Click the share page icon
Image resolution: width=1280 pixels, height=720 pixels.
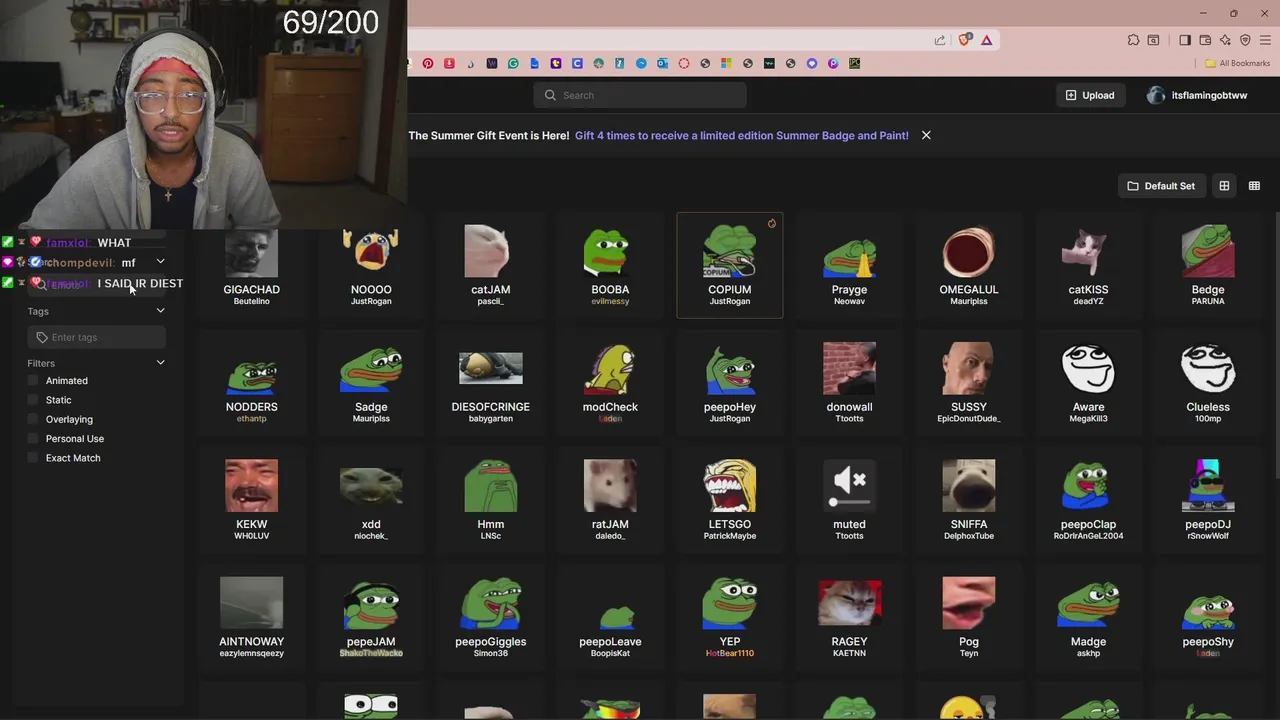pyautogui.click(x=940, y=40)
